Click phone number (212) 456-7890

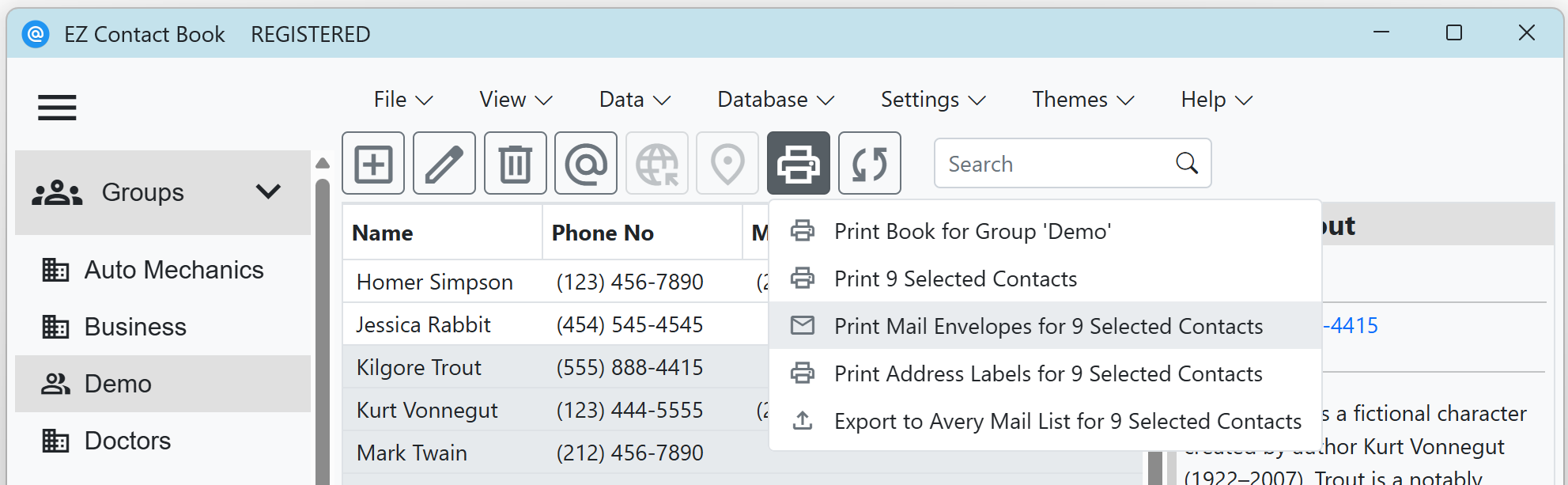point(629,453)
